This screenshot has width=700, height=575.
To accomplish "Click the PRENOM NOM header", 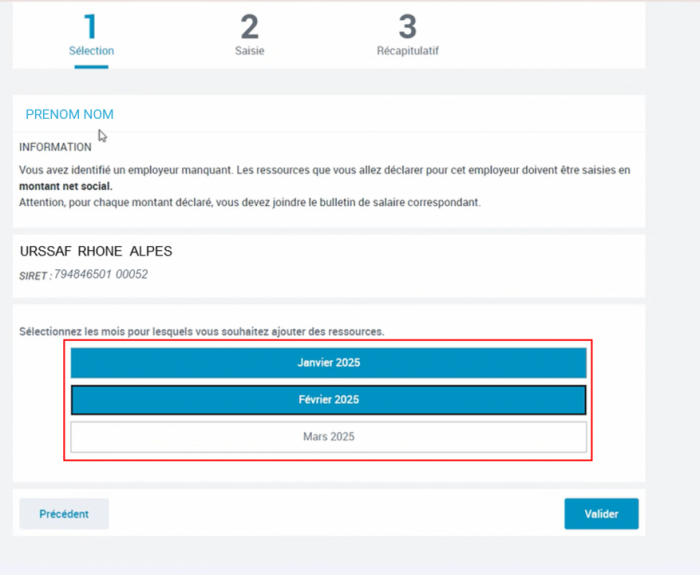I will (69, 115).
